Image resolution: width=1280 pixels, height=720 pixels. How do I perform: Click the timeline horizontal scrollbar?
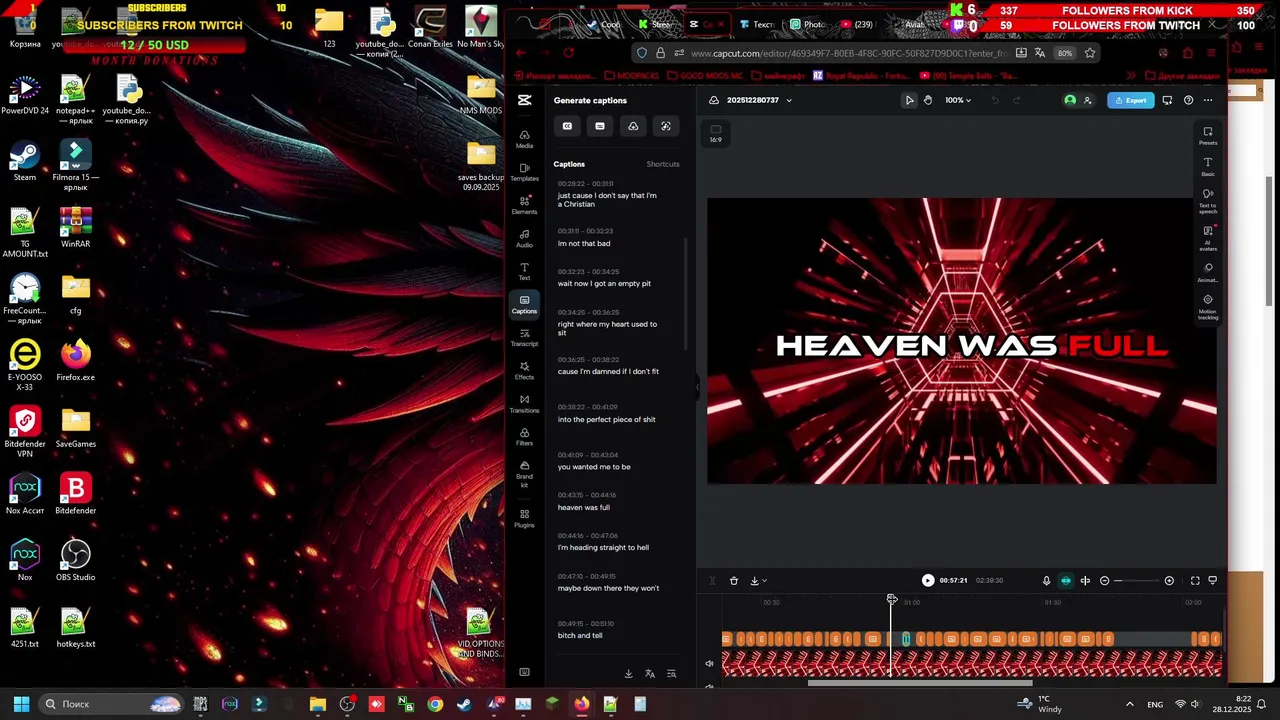click(x=920, y=684)
